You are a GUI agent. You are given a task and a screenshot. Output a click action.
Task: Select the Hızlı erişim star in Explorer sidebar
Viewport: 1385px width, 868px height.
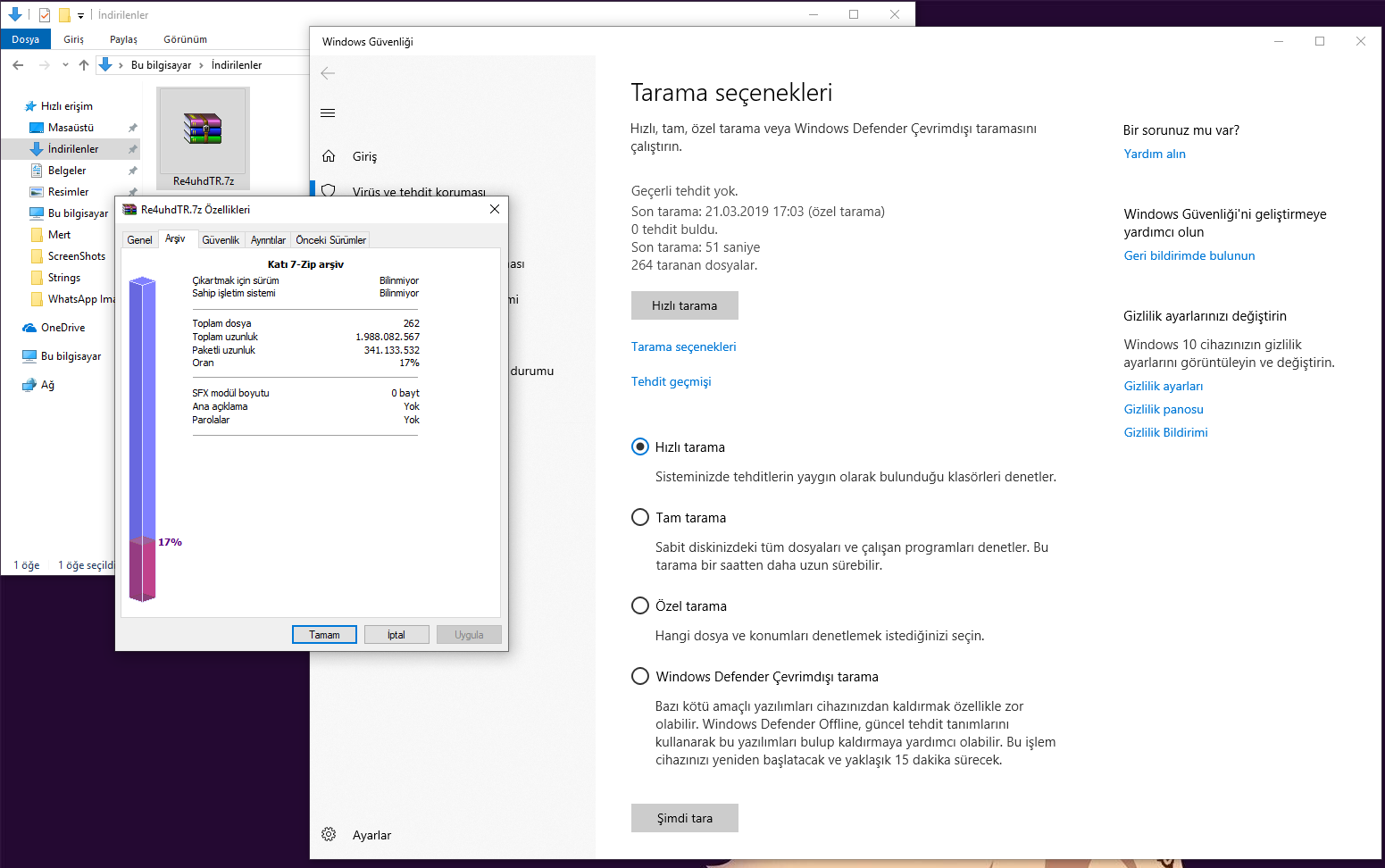[59, 106]
